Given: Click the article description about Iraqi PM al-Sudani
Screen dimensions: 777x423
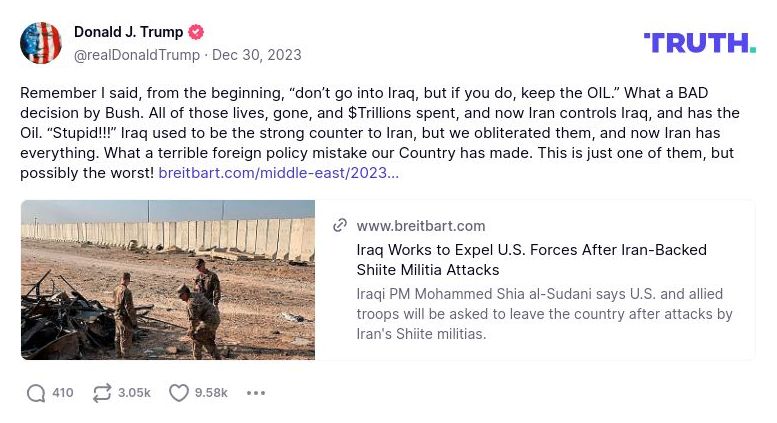Looking at the screenshot, I should pos(544,314).
